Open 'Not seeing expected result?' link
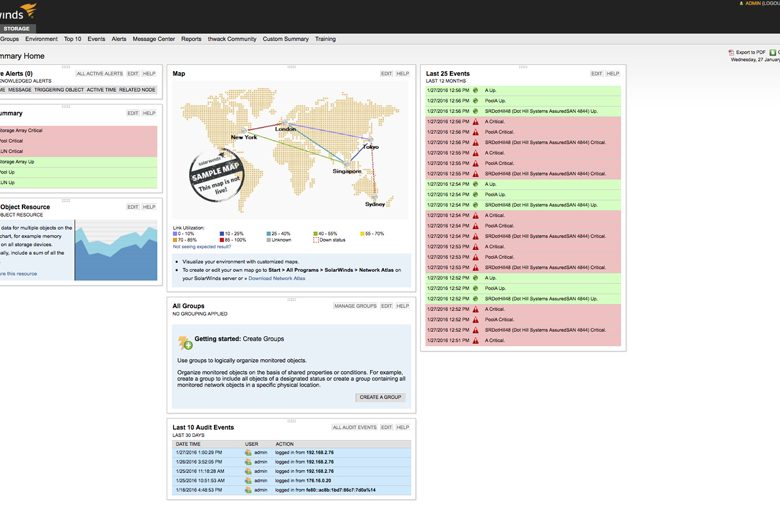 pos(201,247)
